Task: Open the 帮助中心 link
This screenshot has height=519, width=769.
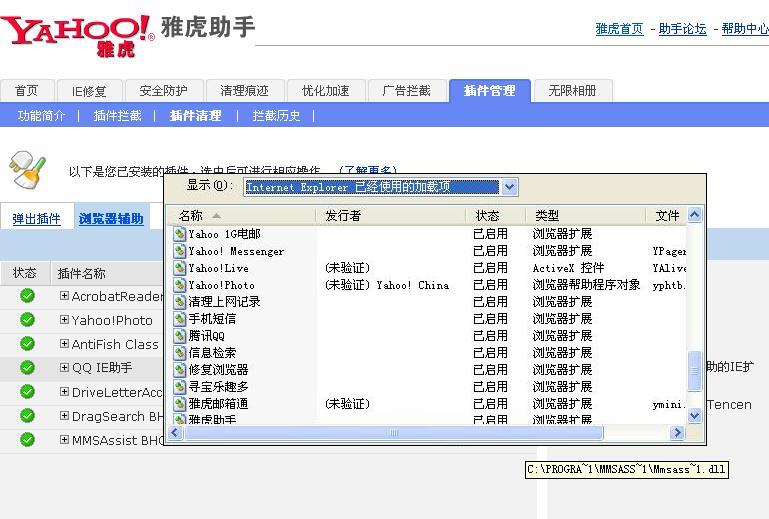Action: 745,29
